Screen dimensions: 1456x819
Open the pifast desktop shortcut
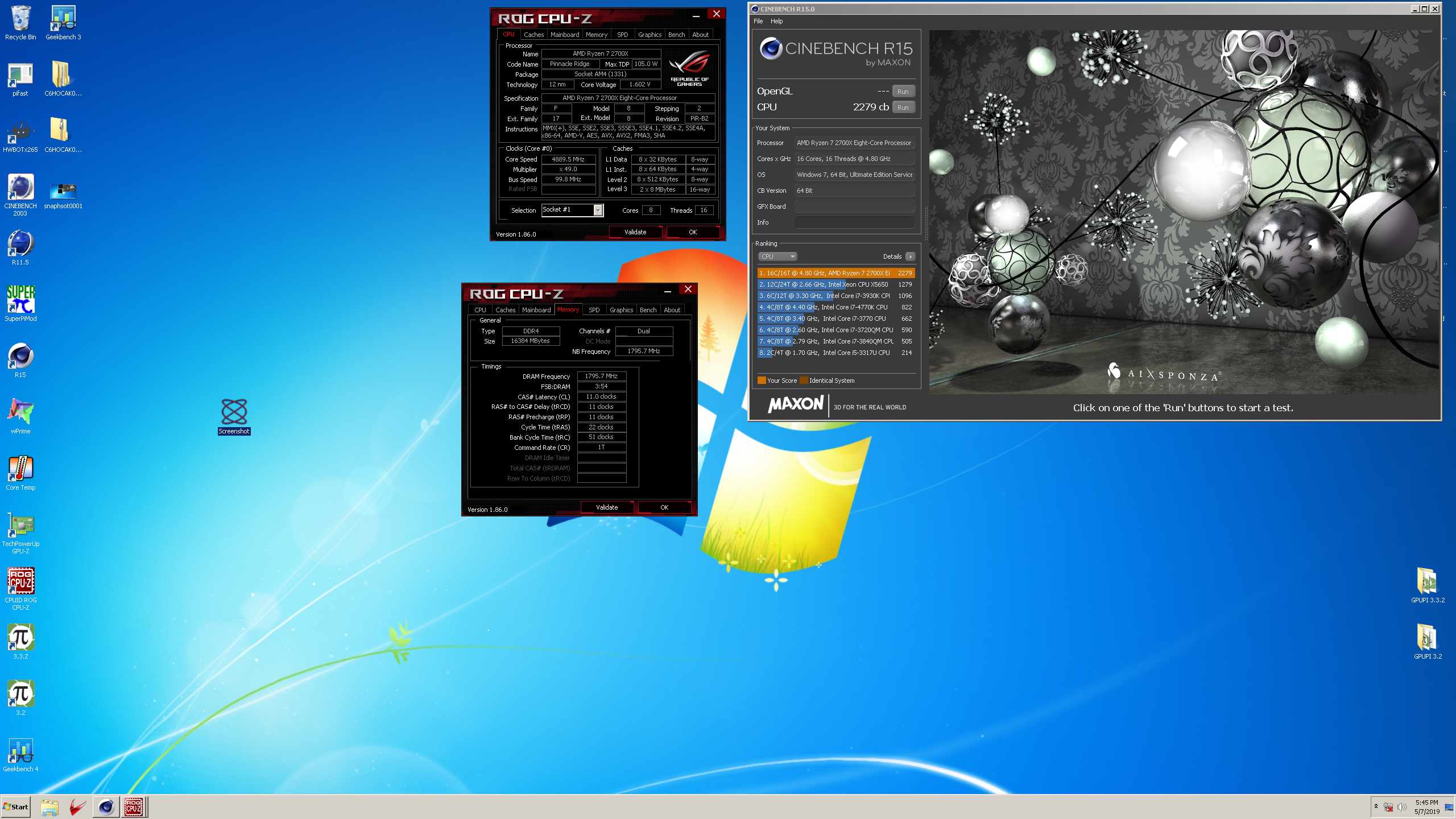click(20, 79)
